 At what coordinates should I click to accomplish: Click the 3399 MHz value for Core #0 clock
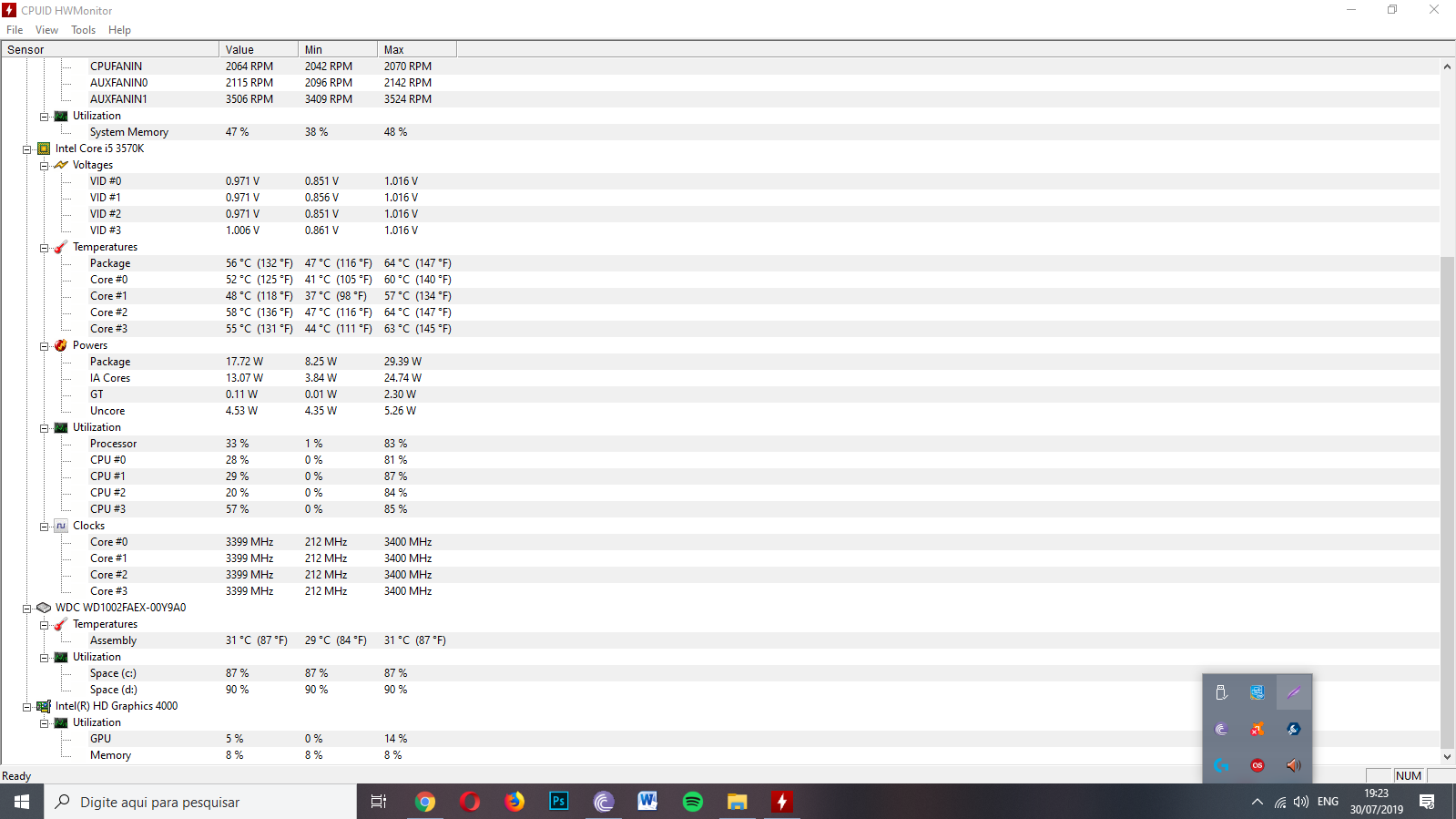(249, 542)
